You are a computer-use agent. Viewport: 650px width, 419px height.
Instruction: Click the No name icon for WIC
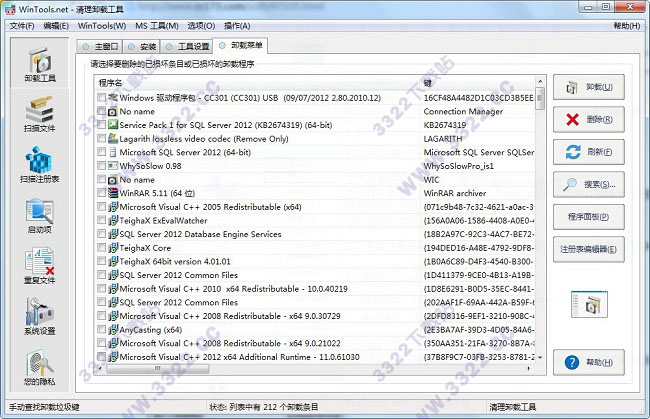coord(113,179)
